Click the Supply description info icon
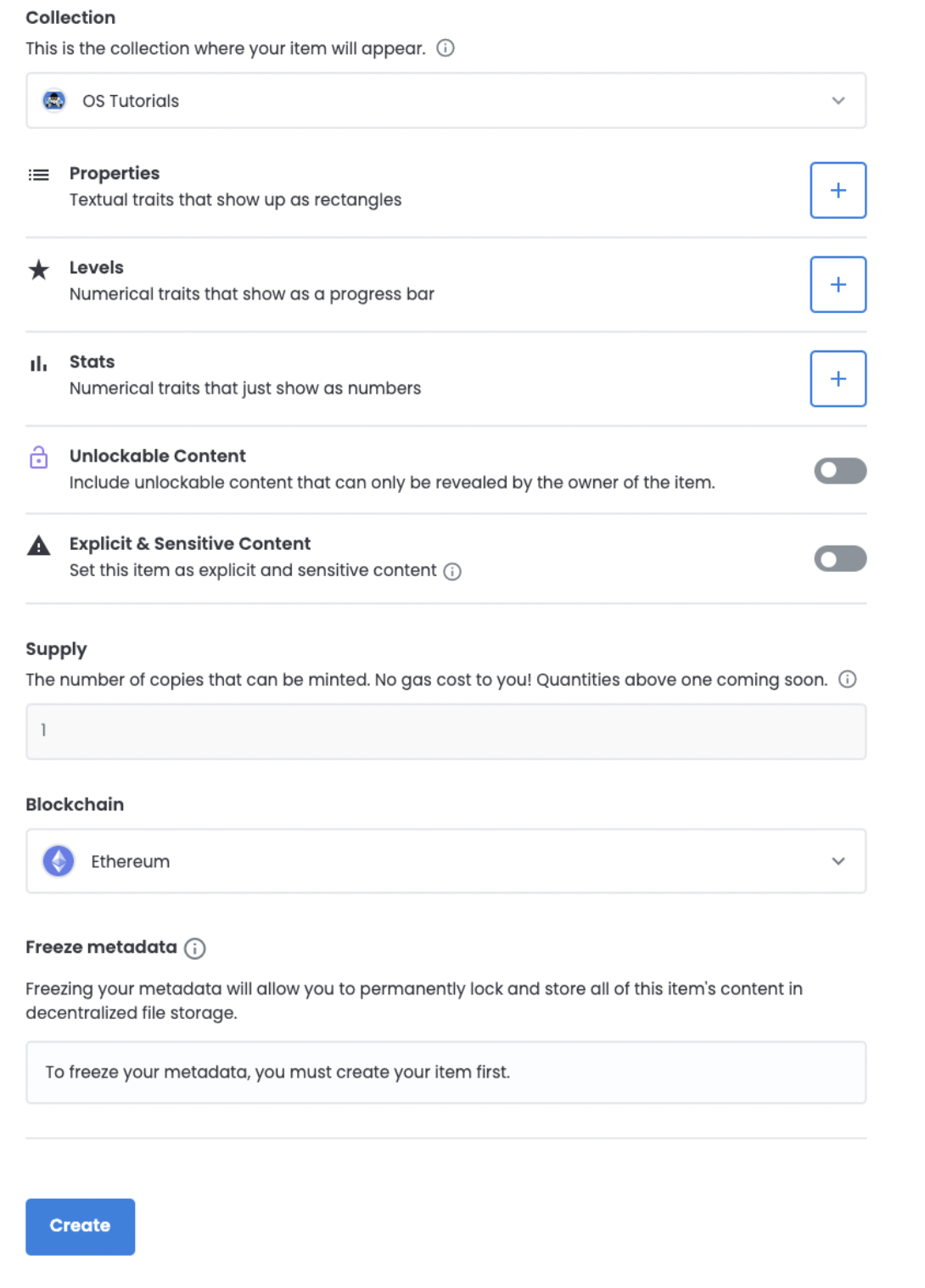Screen dimensions: 925x1288 click(x=848, y=680)
